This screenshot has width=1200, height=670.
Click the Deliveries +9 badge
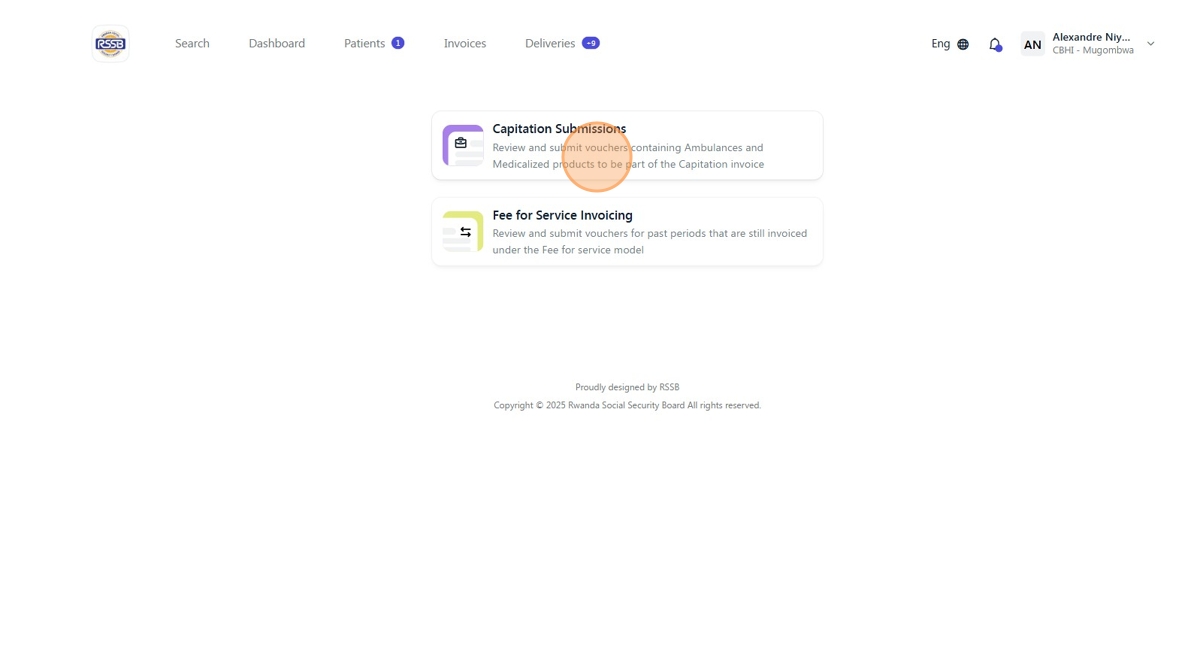coord(591,43)
